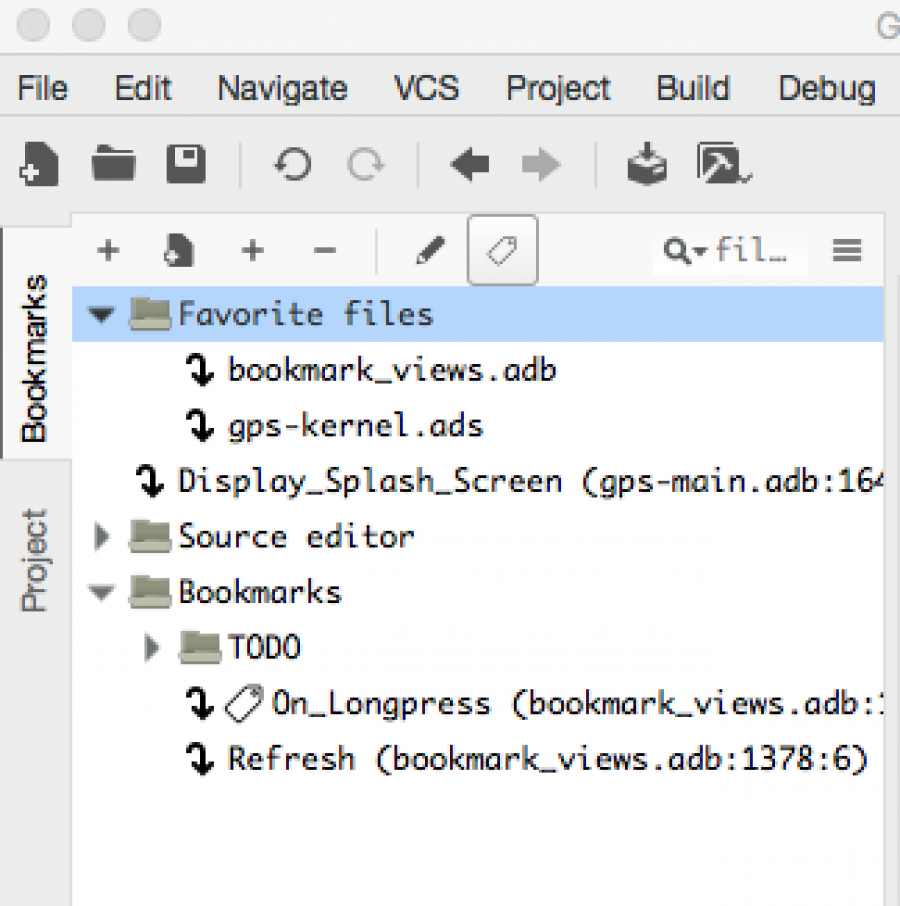Collapse the Bookmarks group
Viewport: 900px width, 906px height.
[101, 592]
